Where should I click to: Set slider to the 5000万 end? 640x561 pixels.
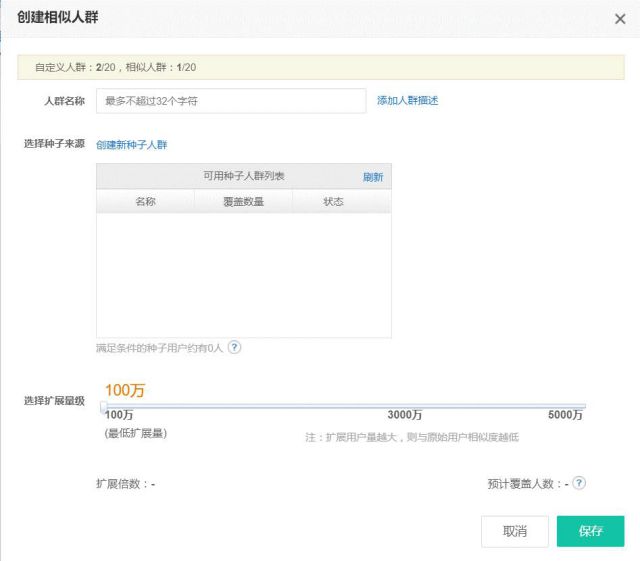click(x=583, y=406)
